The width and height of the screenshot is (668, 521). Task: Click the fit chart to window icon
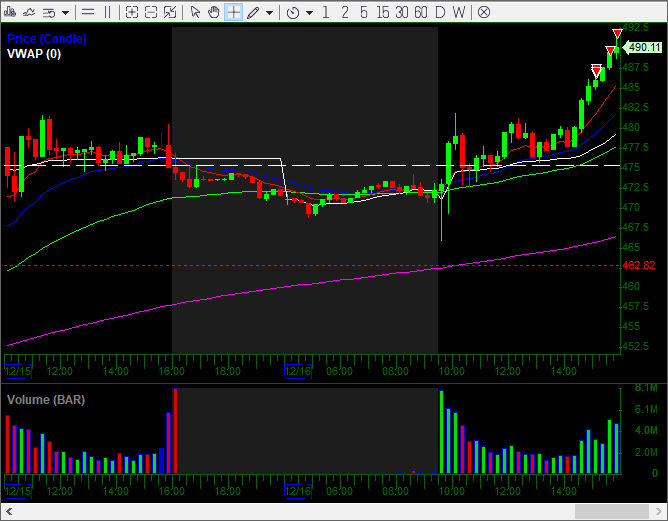point(170,12)
